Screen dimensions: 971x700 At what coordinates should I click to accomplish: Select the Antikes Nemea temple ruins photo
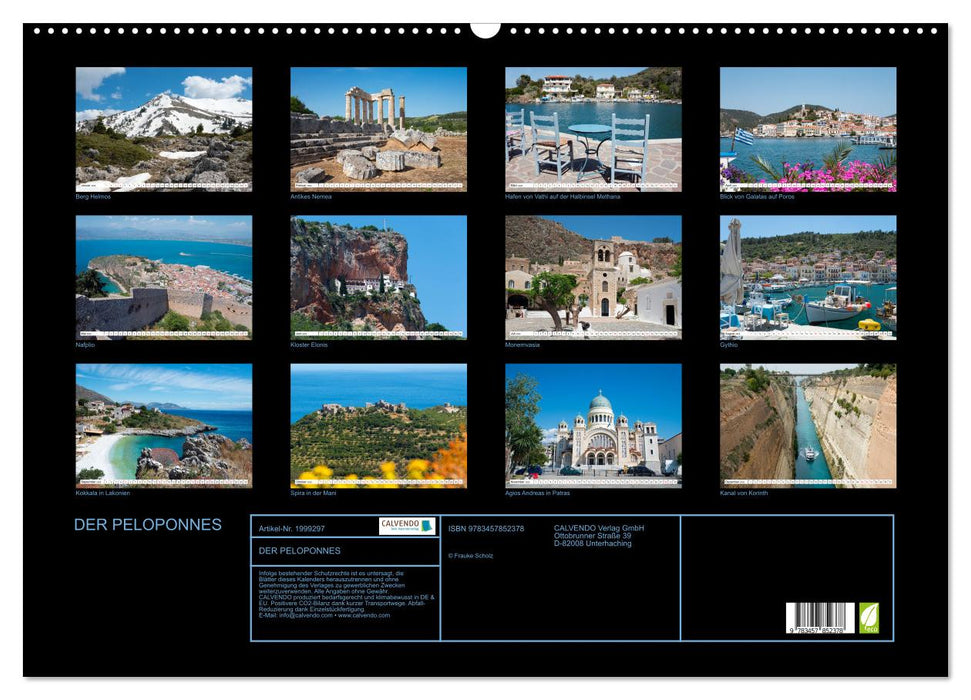point(378,129)
